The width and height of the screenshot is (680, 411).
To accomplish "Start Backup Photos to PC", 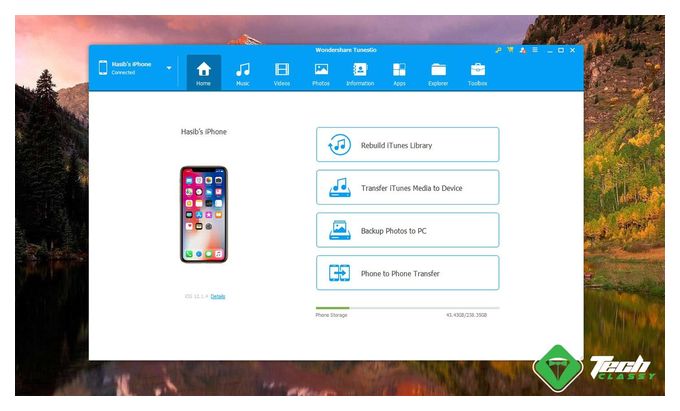I will (408, 230).
